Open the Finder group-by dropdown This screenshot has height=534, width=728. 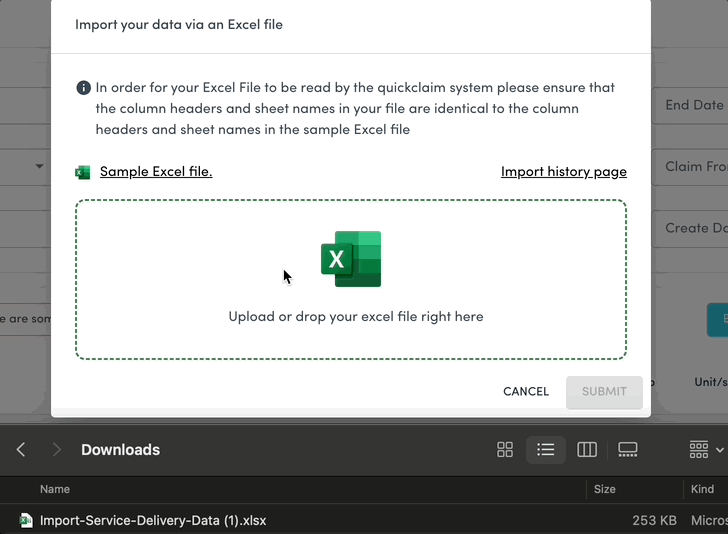[706, 450]
